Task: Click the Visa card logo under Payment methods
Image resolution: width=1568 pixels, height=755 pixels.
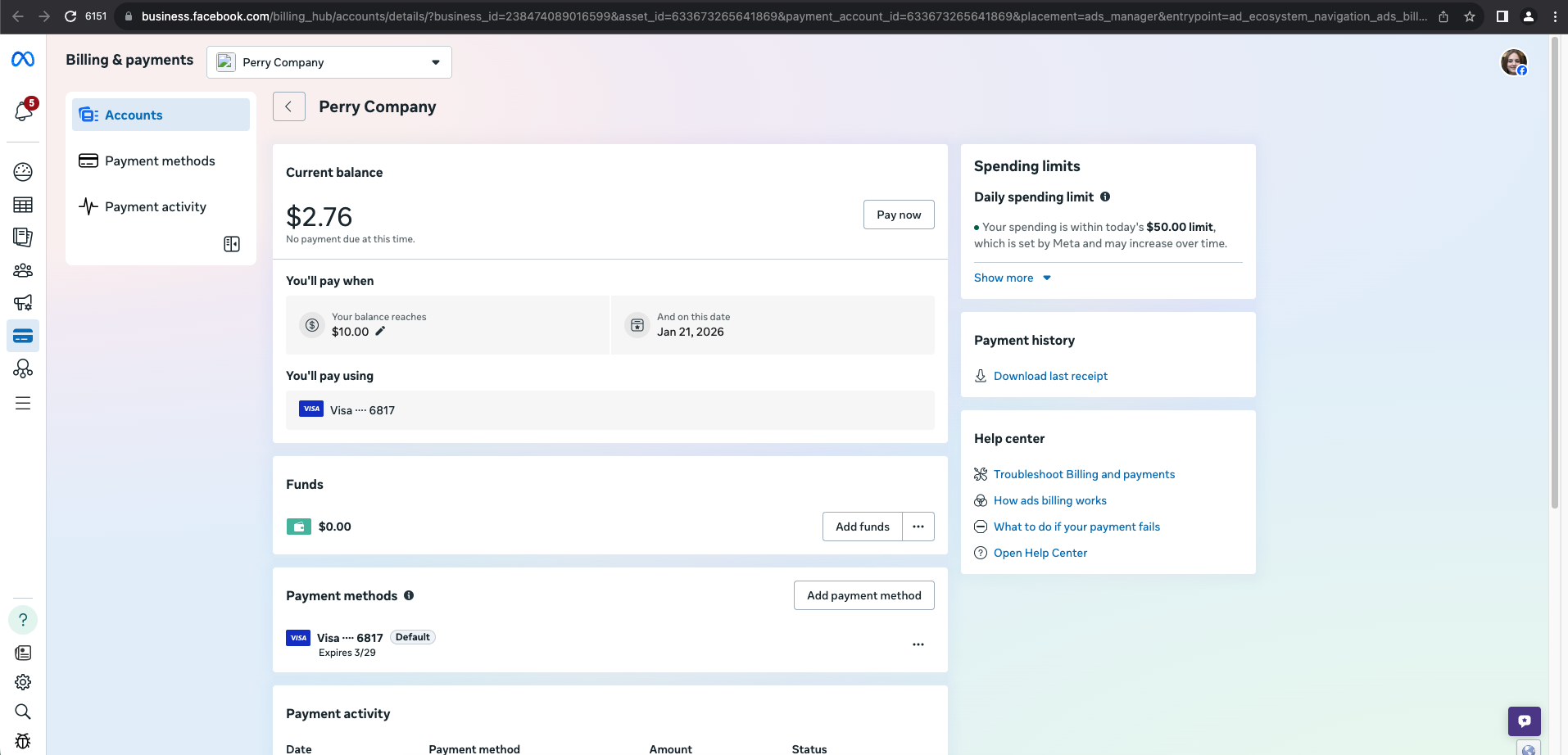Action: click(298, 638)
